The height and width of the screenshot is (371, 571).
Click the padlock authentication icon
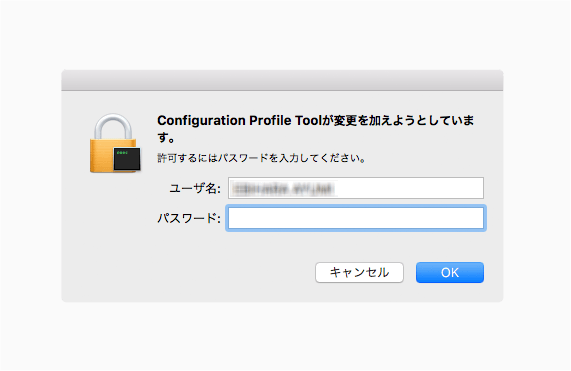[115, 143]
